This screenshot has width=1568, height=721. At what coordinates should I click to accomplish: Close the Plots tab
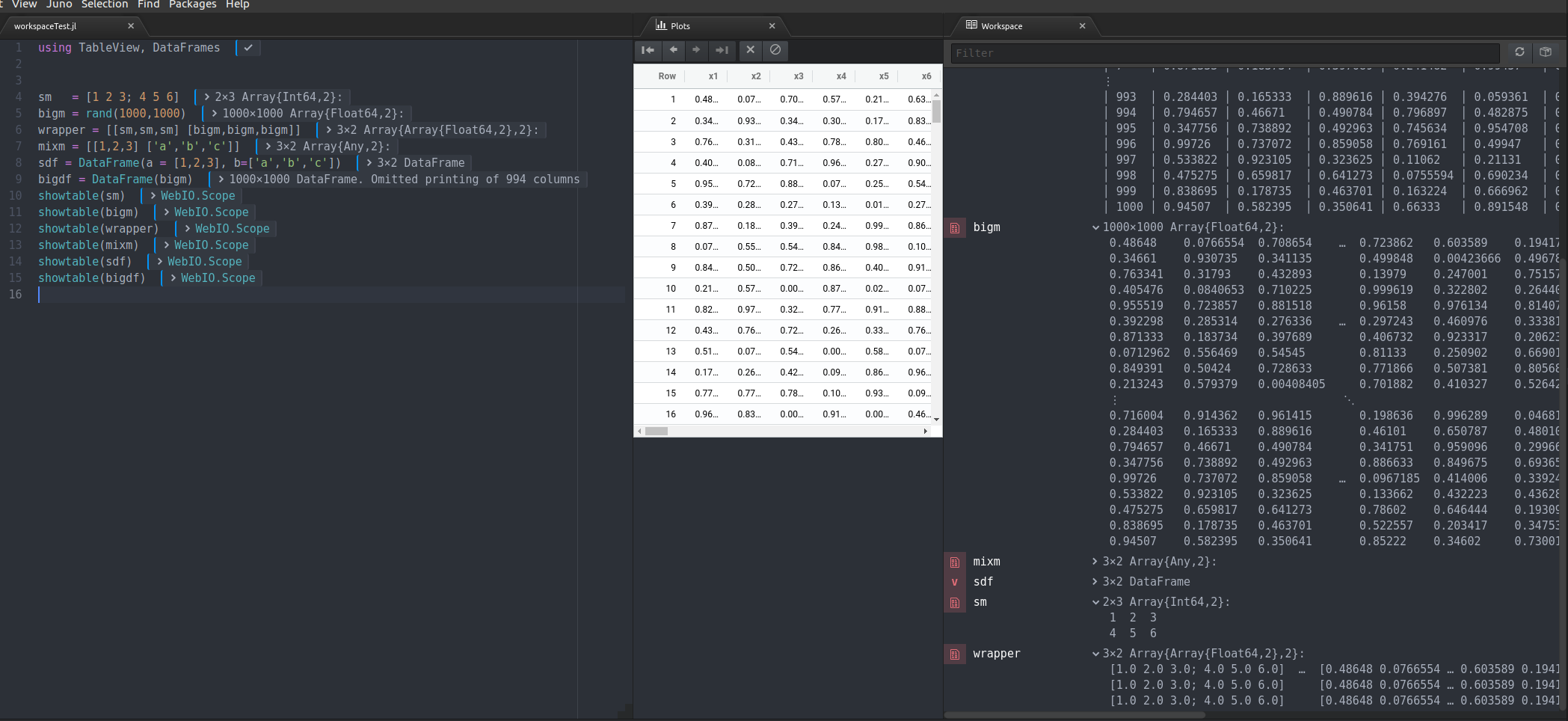click(x=772, y=26)
